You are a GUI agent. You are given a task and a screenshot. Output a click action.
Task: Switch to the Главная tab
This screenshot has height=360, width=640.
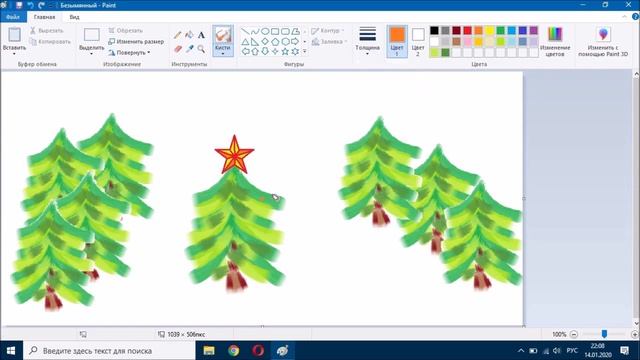[44, 17]
